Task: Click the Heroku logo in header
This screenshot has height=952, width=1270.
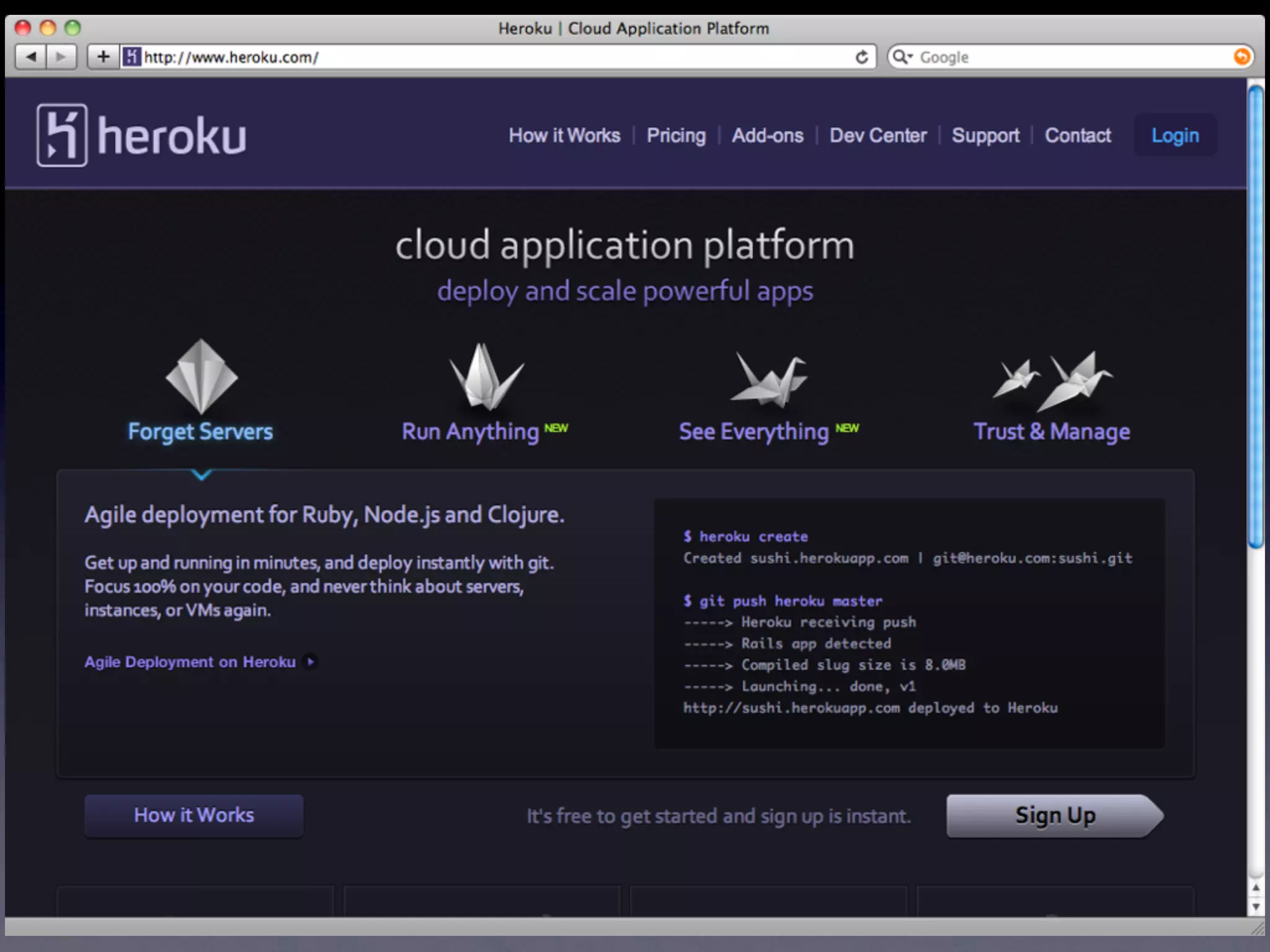Action: pos(141,135)
